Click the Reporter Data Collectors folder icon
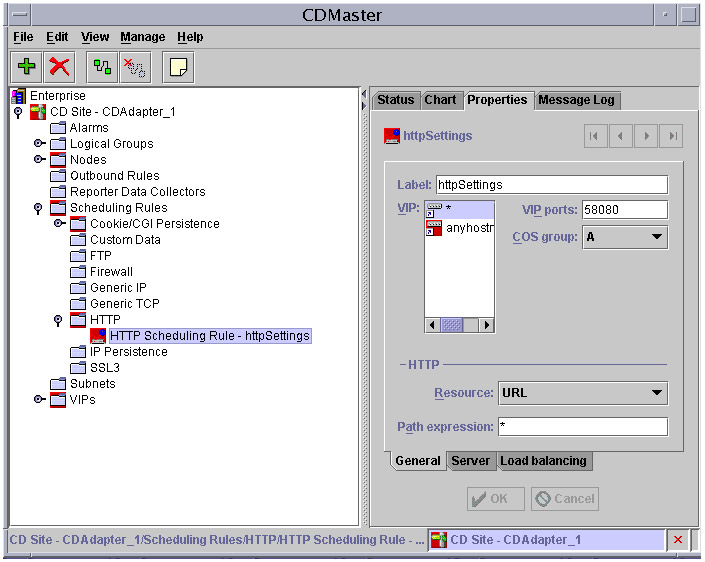Image resolution: width=705 pixels, height=562 pixels. click(58, 192)
